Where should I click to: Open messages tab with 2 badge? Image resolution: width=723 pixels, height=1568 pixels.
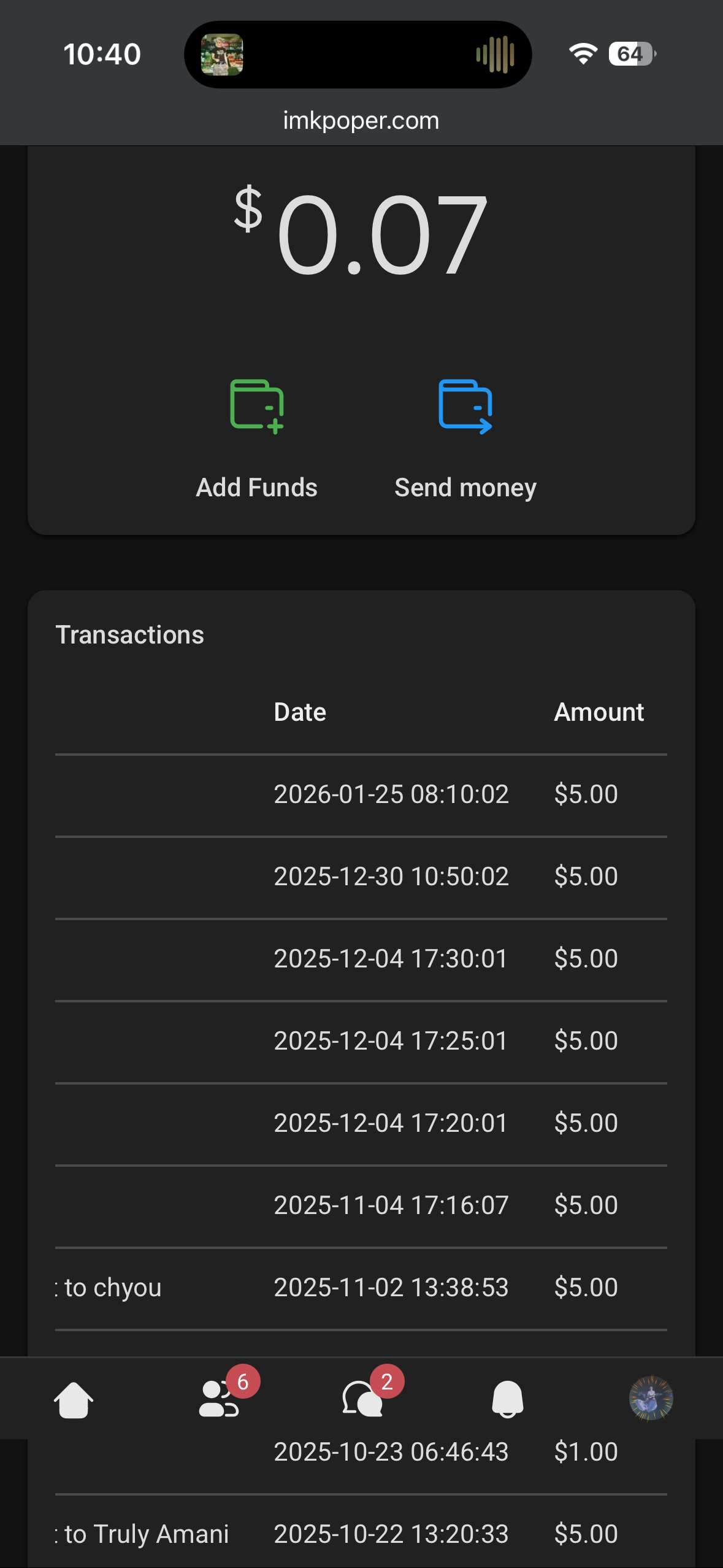coord(362,1399)
